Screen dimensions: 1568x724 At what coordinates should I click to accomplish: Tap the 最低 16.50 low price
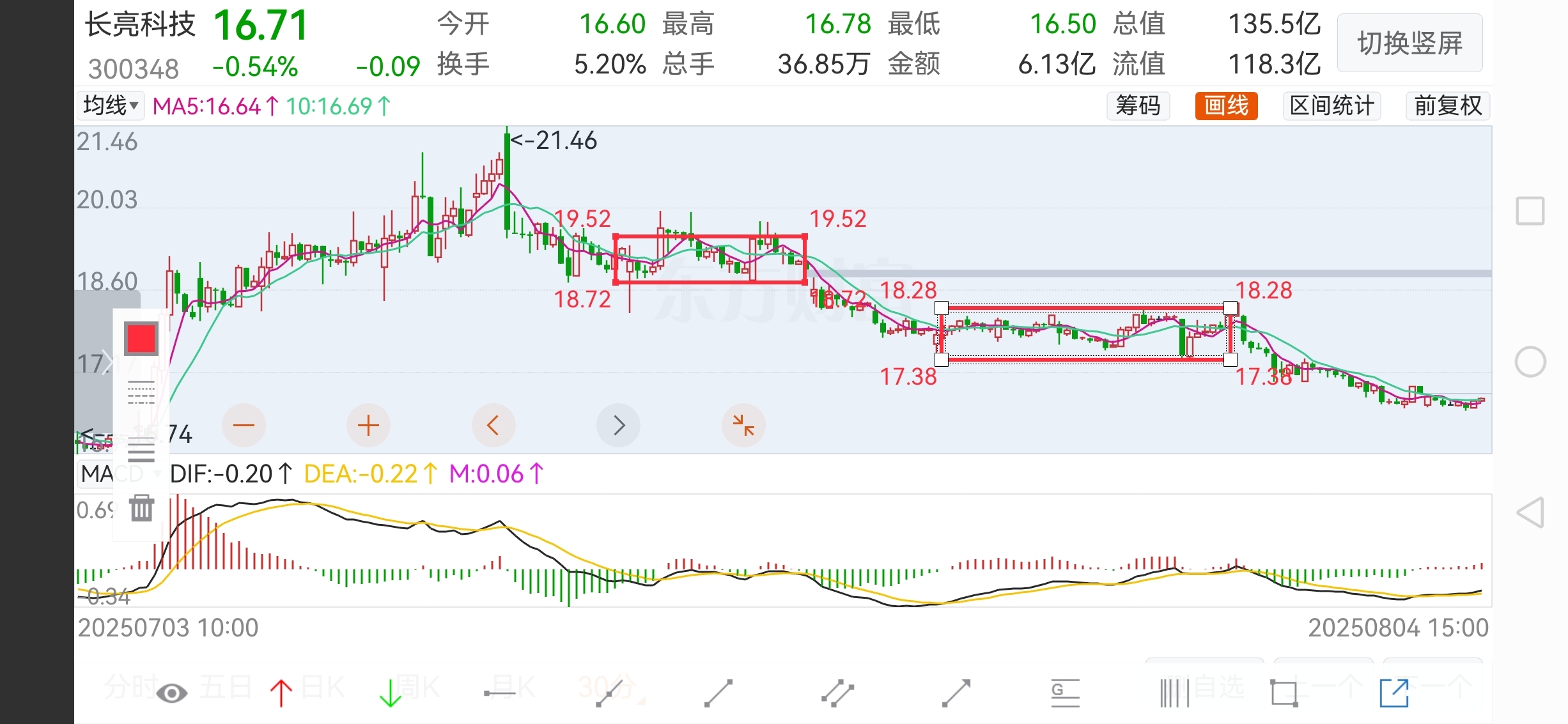[x=992, y=24]
